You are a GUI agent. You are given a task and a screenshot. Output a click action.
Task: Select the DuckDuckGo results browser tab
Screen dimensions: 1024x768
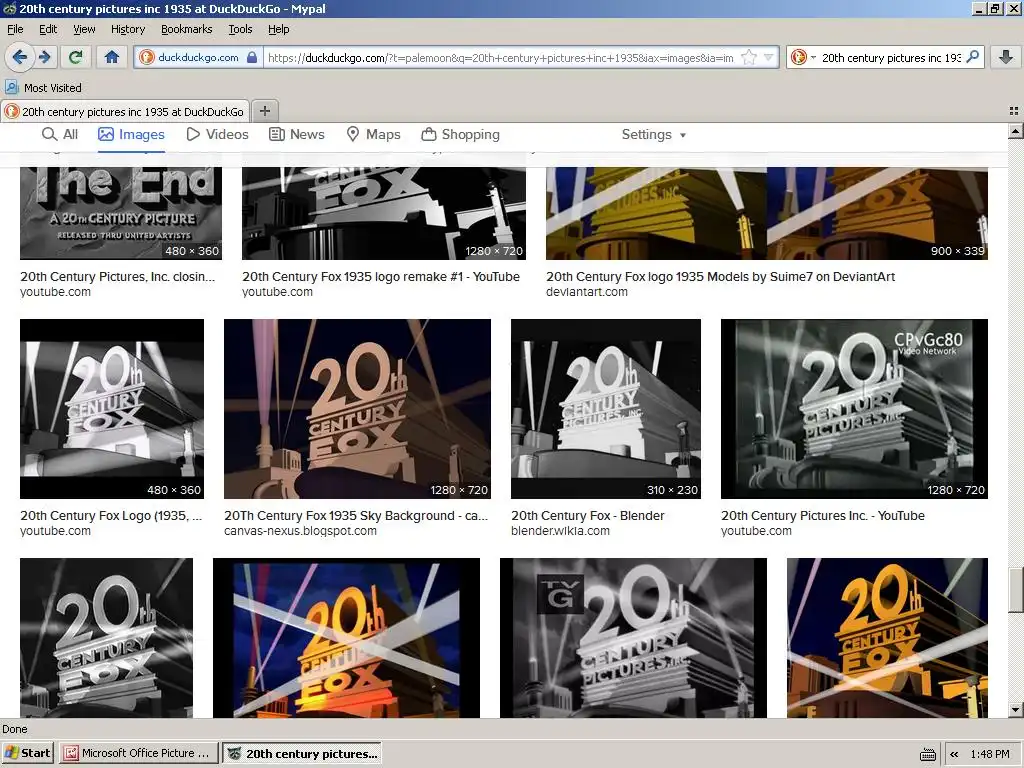(x=125, y=112)
